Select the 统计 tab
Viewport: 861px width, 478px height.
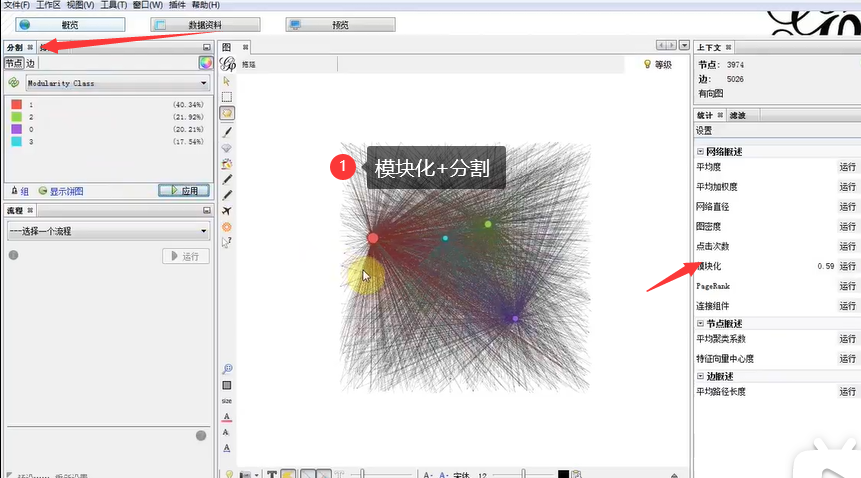click(x=705, y=115)
